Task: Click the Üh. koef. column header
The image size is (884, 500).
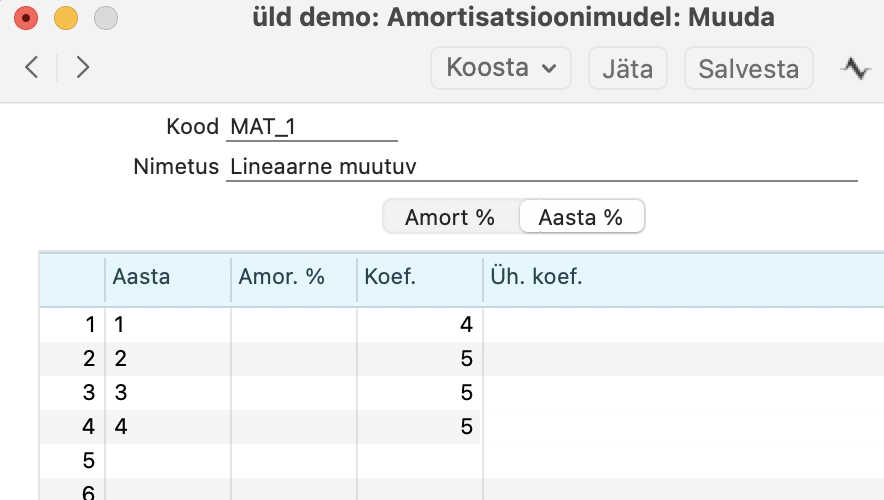Action: click(x=683, y=278)
